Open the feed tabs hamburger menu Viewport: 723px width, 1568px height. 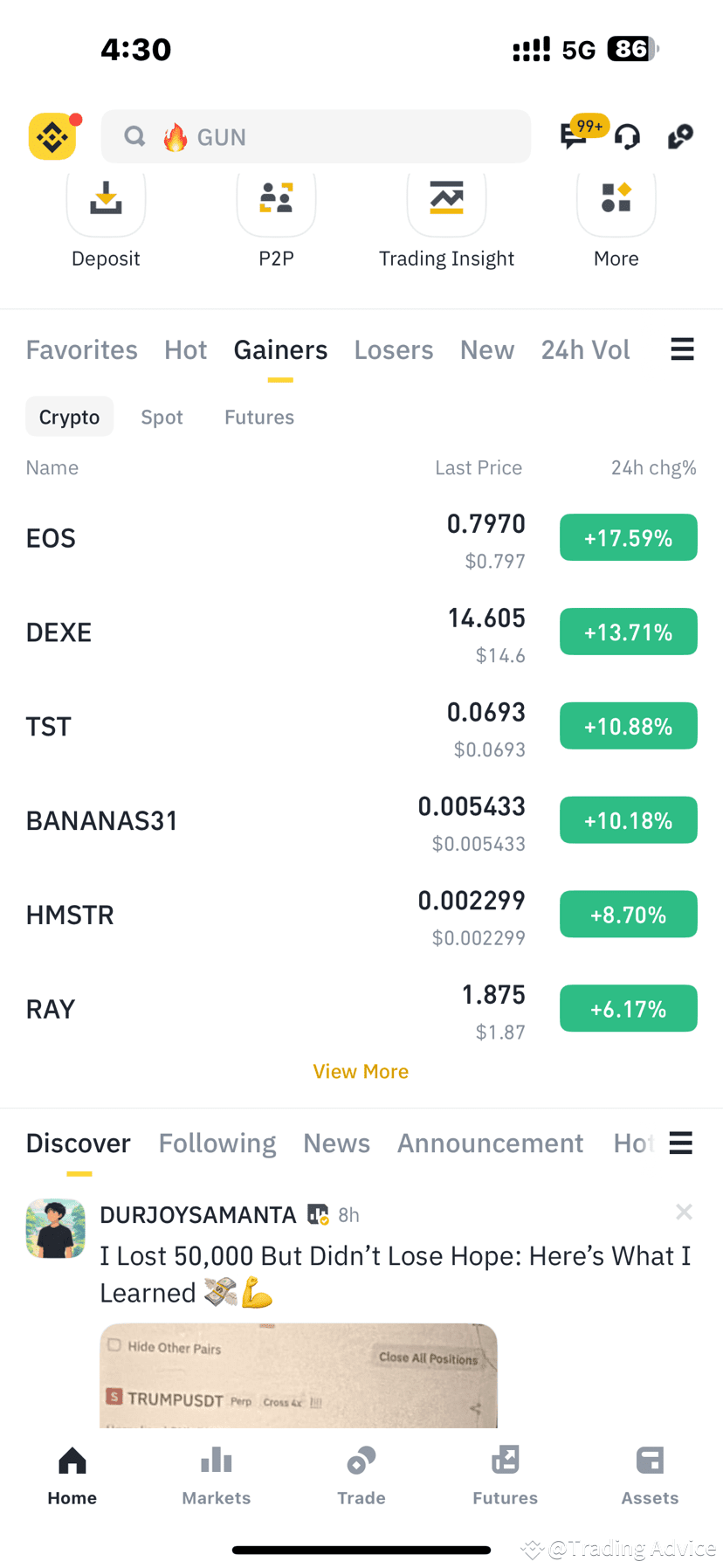coord(681,1143)
